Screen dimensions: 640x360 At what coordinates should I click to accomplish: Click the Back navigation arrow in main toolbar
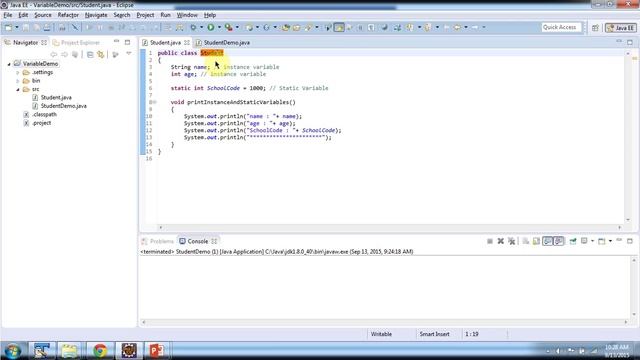[x=457, y=27]
